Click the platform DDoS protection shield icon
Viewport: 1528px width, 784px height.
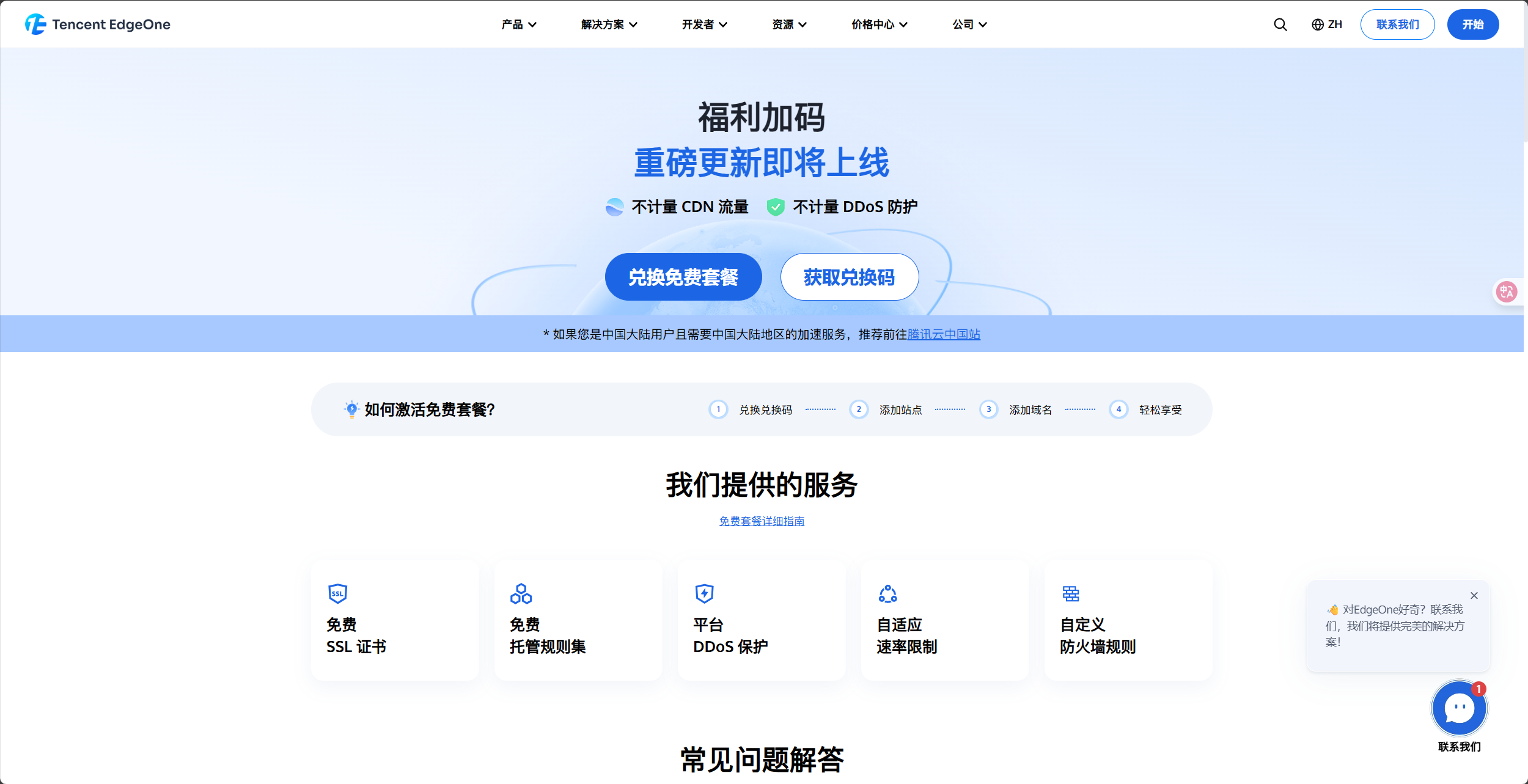(x=704, y=593)
